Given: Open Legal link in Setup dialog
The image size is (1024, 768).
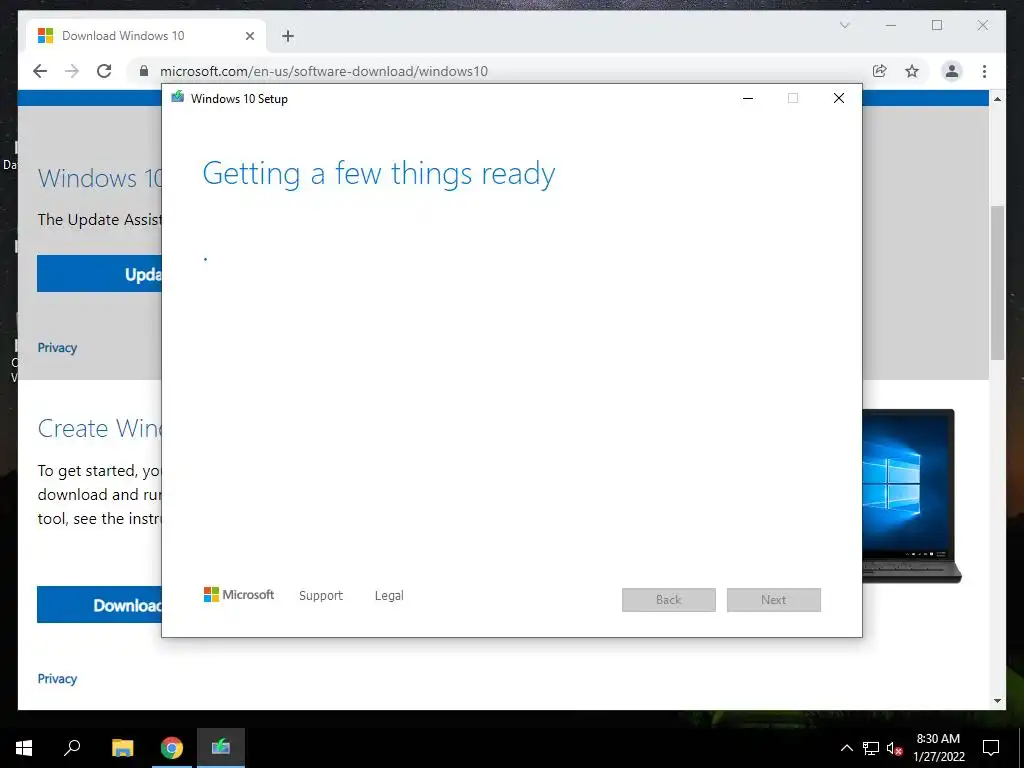Looking at the screenshot, I should [389, 596].
